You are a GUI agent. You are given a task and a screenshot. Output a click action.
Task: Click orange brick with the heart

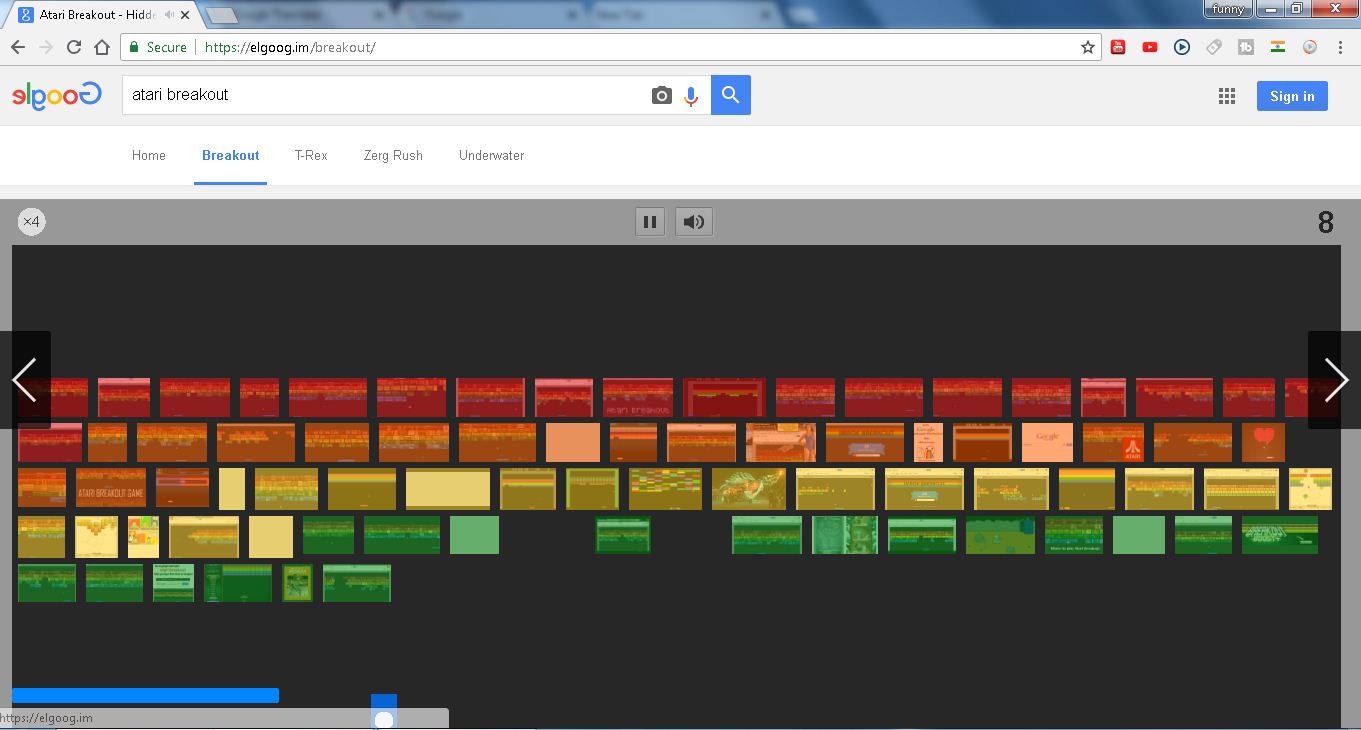tap(1264, 442)
